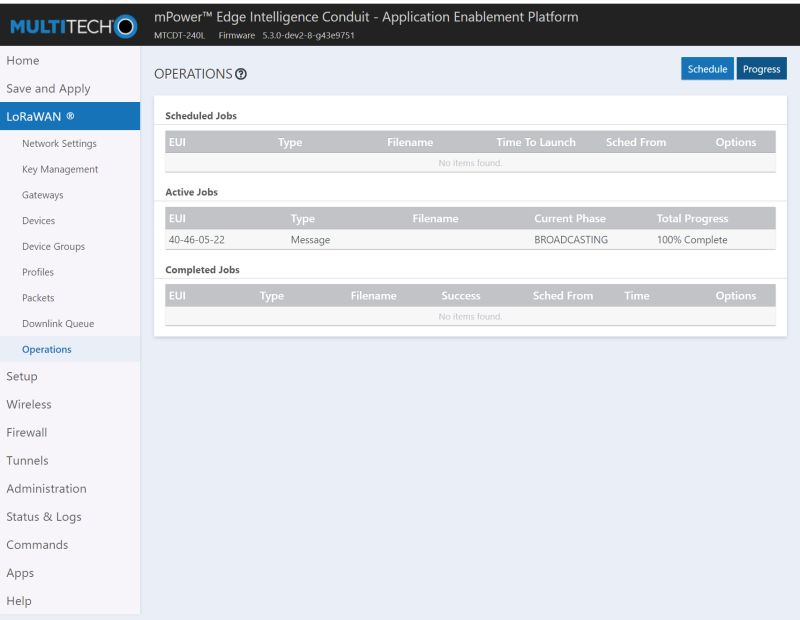
Task: Click the MTCDT-240L model label
Action: 179,35
